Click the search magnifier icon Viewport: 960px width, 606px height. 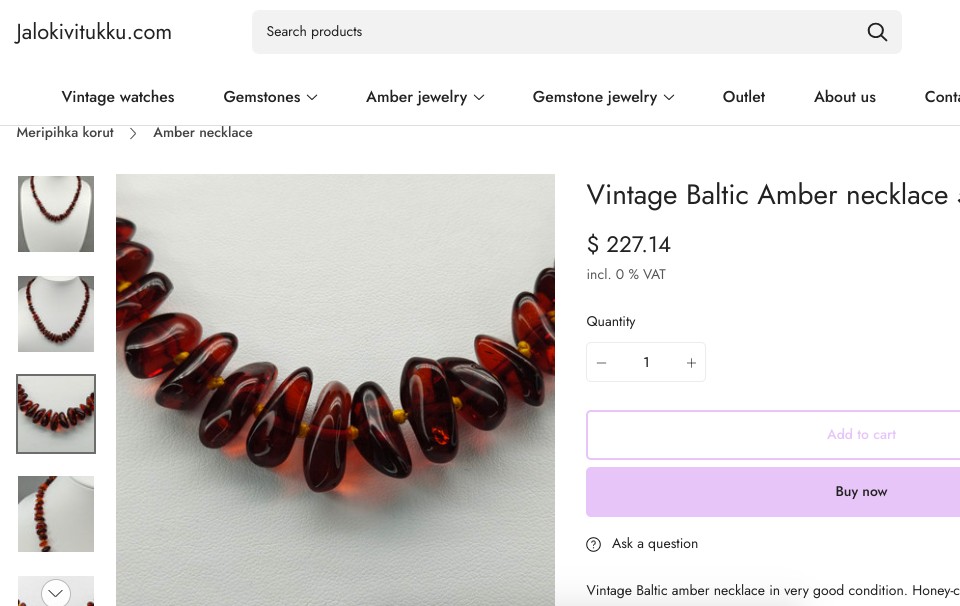coord(877,32)
